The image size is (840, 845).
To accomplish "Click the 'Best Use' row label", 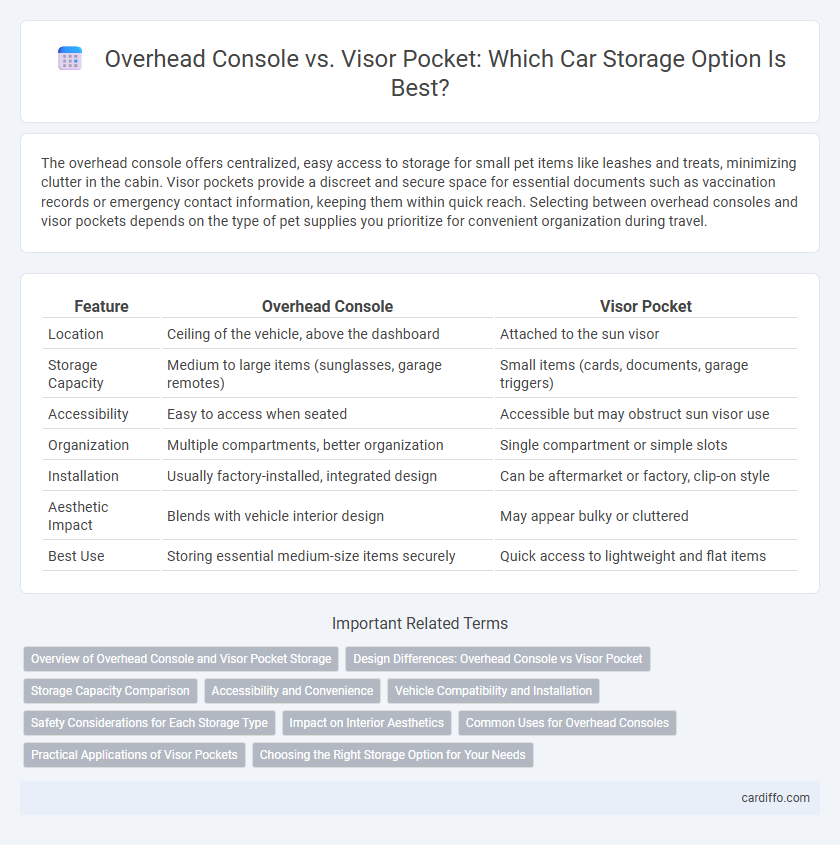I will pyautogui.click(x=76, y=556).
